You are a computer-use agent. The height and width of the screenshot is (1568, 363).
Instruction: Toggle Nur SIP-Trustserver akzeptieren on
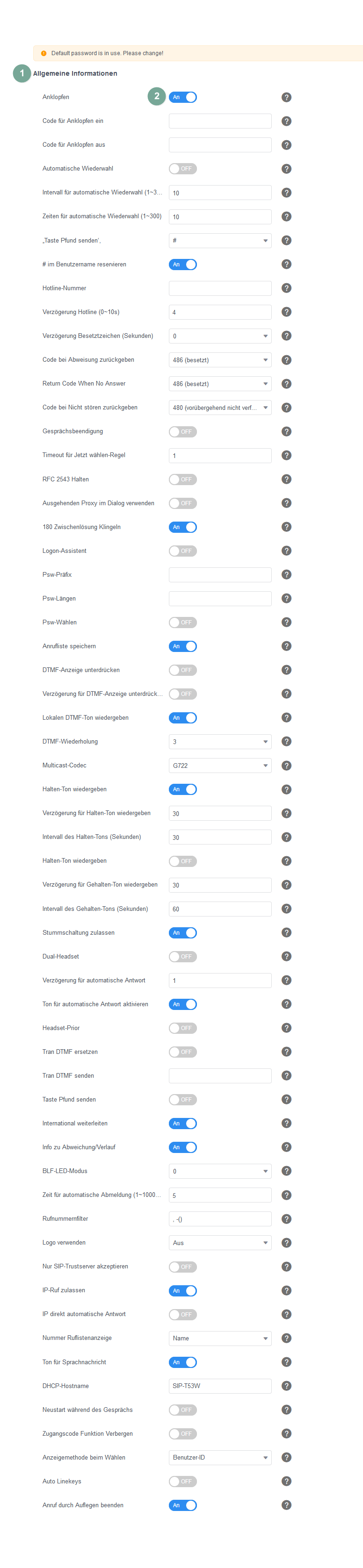tap(183, 1267)
